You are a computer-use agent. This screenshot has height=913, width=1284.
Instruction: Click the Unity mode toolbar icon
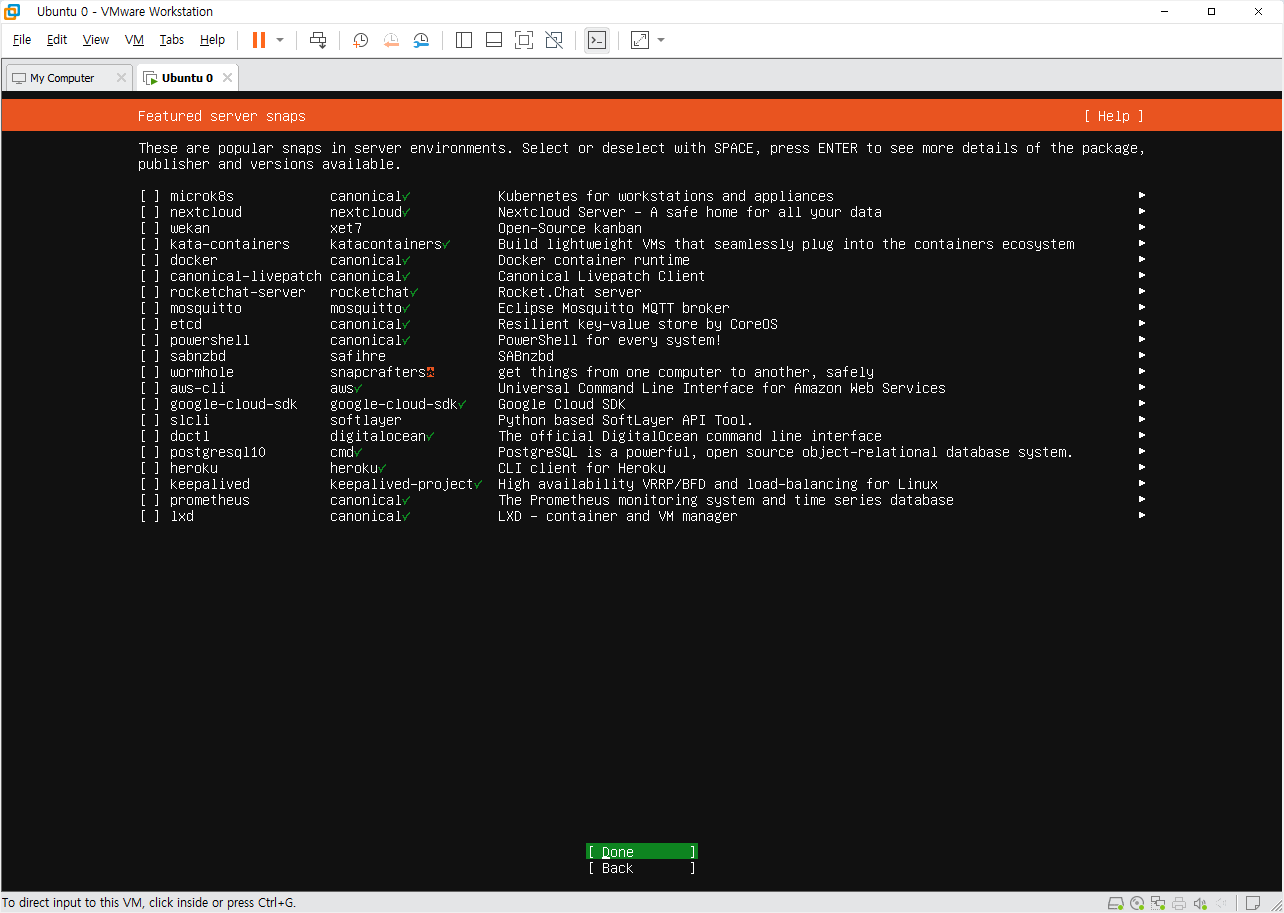click(x=554, y=40)
